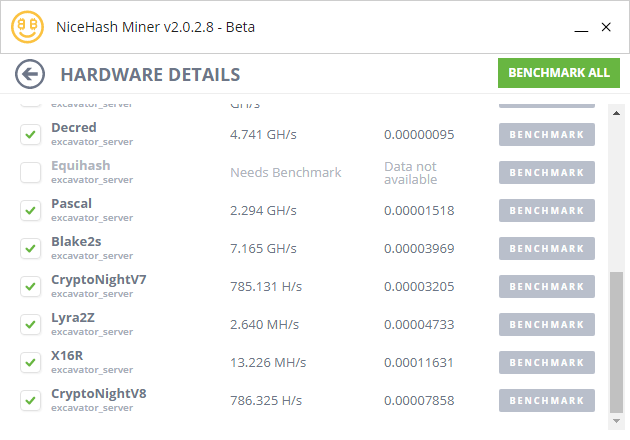This screenshot has width=630, height=440.
Task: Disable the CryptoNightV8 checkbox
Action: [31, 400]
